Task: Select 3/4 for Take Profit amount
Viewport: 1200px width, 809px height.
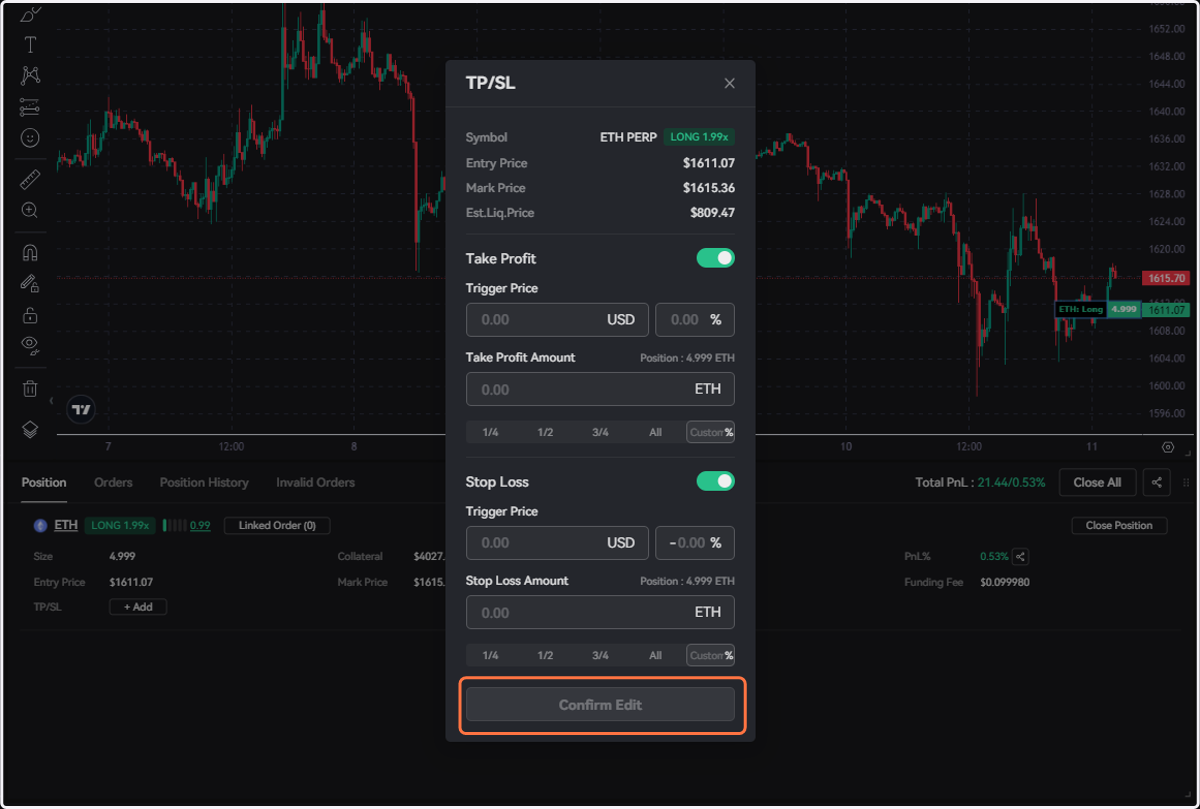Action: (600, 432)
